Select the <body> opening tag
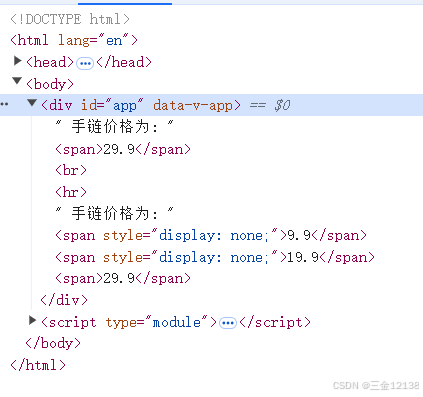Image resolution: width=423 pixels, height=397 pixels. (50, 84)
